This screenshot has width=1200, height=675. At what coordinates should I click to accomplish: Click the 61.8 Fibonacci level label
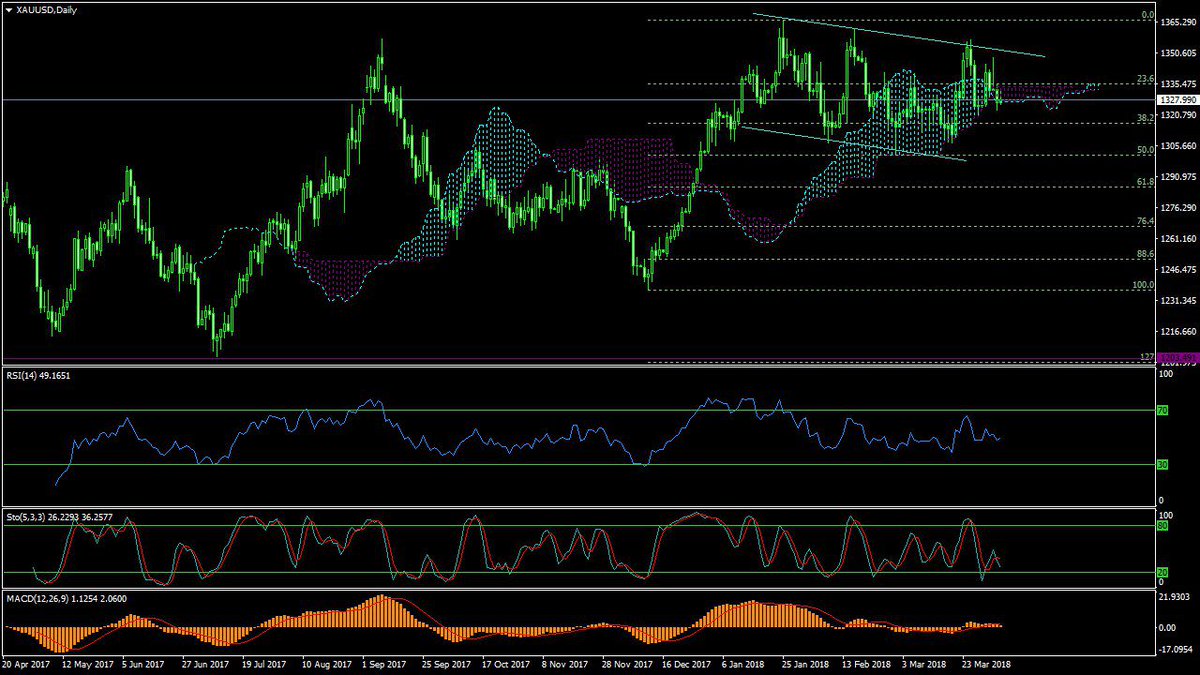1146,182
